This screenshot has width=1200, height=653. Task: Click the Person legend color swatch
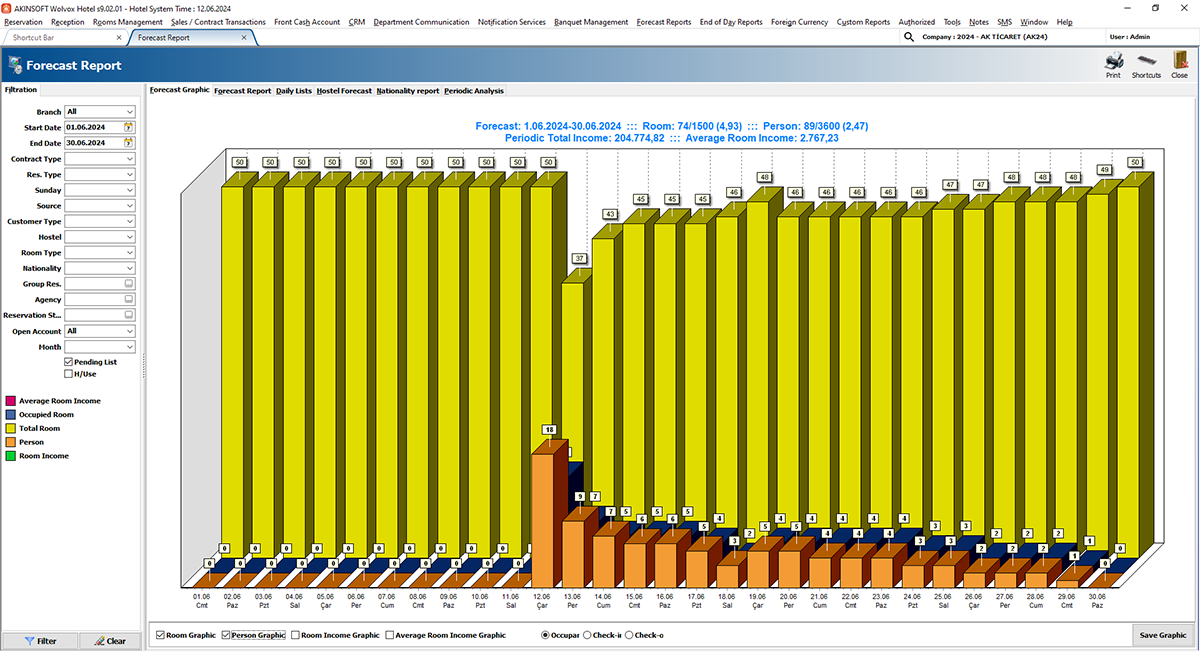pos(10,442)
